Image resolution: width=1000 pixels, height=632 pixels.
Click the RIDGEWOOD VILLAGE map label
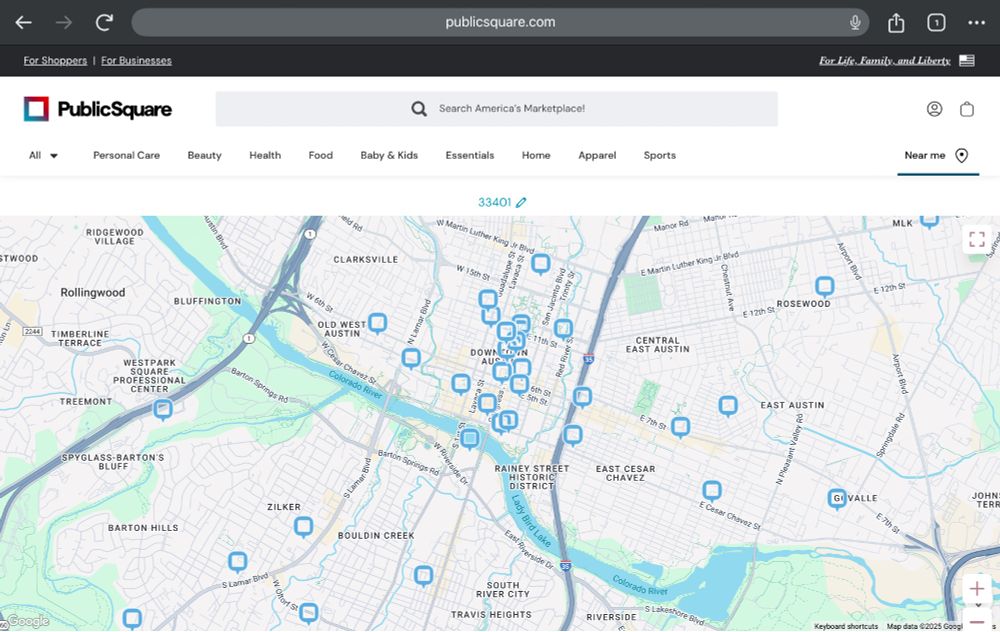click(x=115, y=237)
